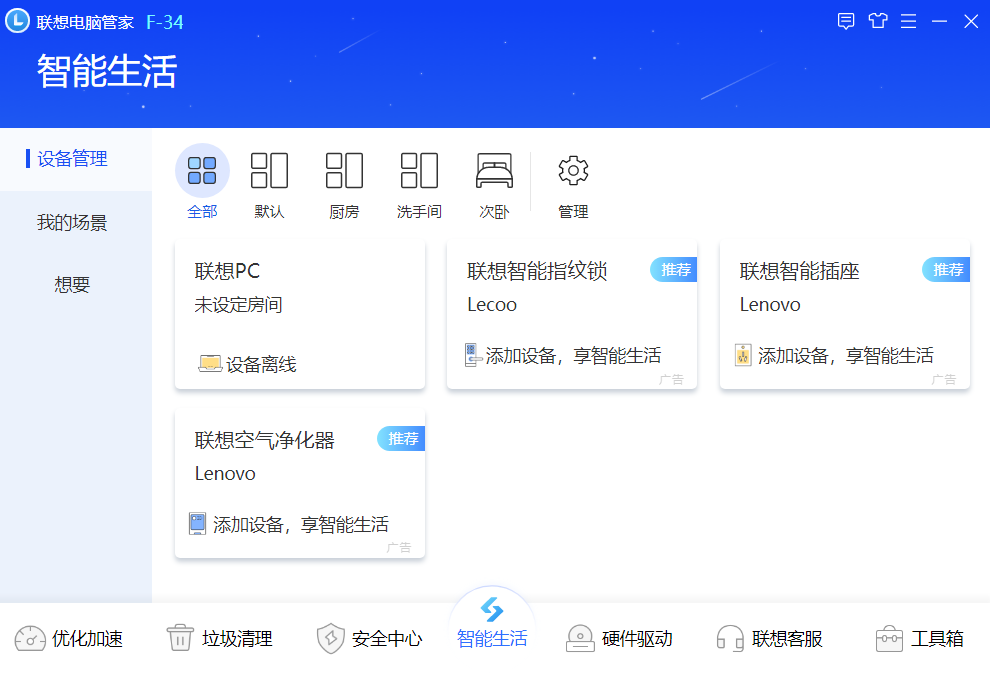Open the 联想客服 bottom tab

pyautogui.click(x=770, y=638)
